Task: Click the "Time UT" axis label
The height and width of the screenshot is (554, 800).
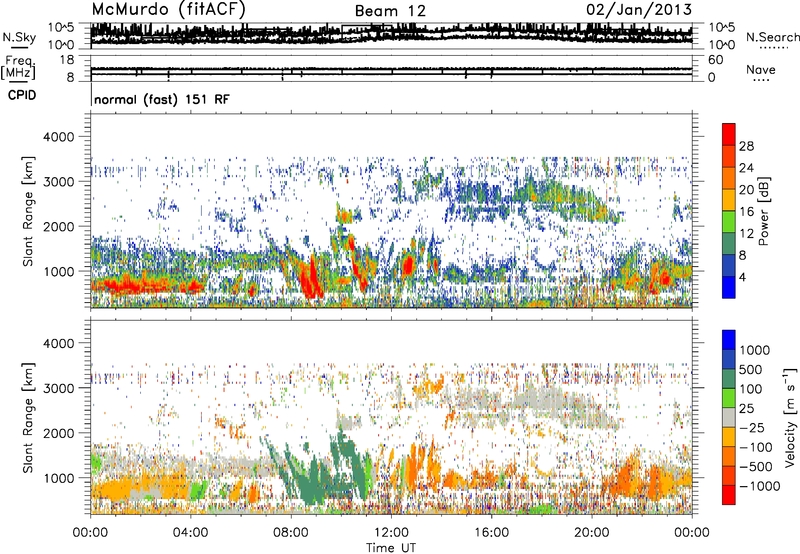Action: [x=391, y=548]
